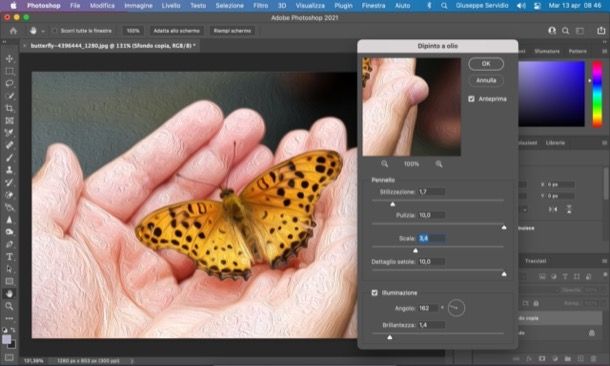Toggle the Anteprima checkbox
610x366 pixels.
pyautogui.click(x=472, y=99)
